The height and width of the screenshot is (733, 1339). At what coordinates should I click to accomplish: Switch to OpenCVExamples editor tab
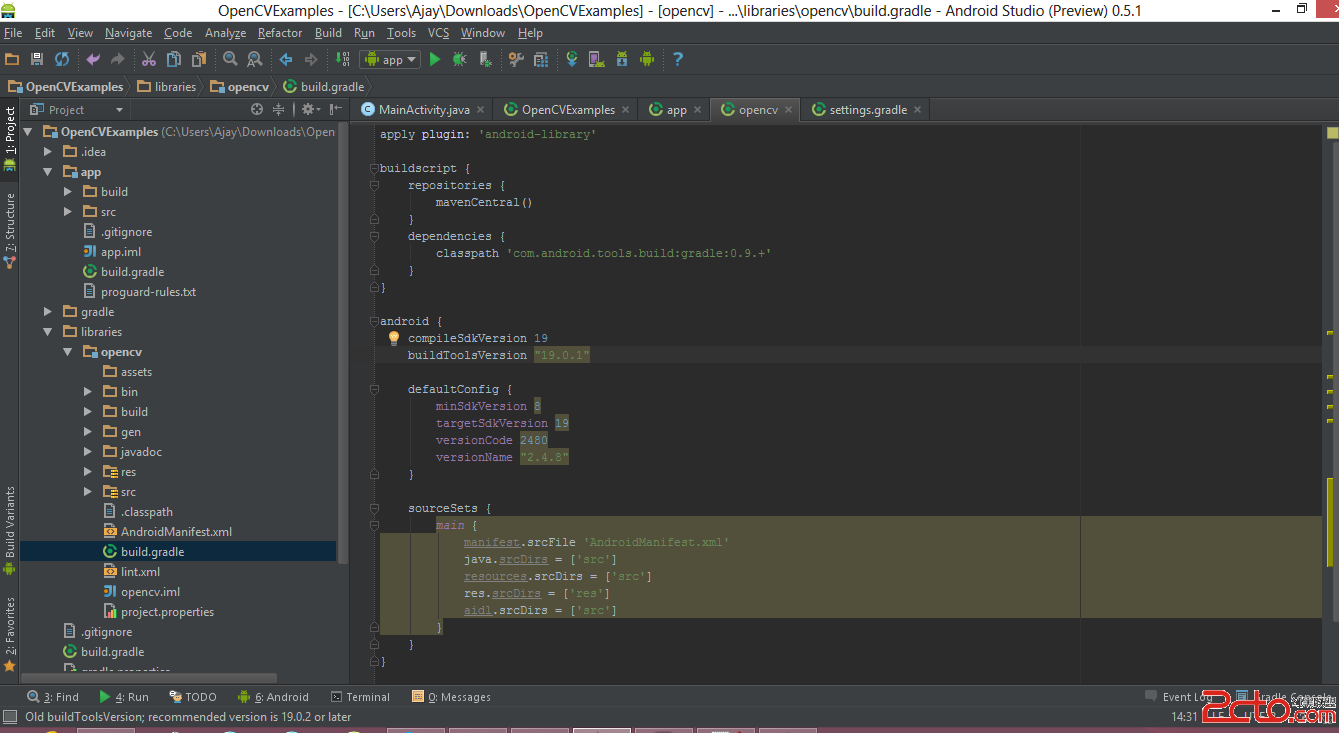point(568,110)
